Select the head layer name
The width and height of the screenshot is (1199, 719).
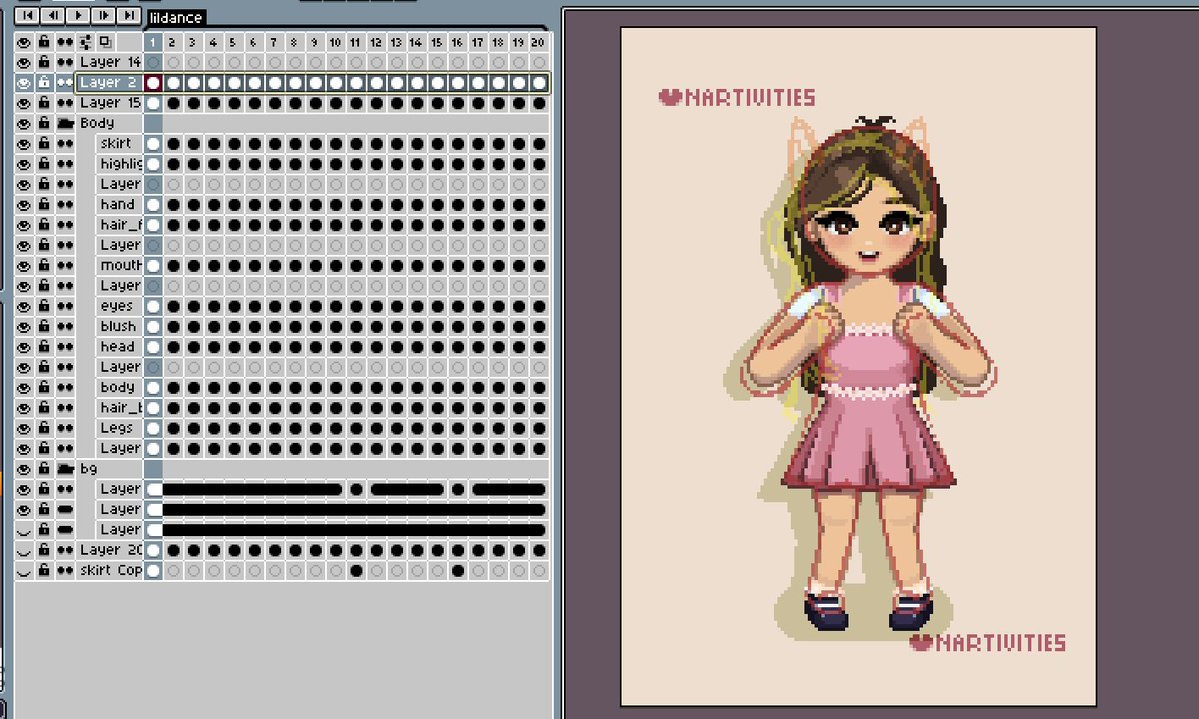tap(120, 346)
